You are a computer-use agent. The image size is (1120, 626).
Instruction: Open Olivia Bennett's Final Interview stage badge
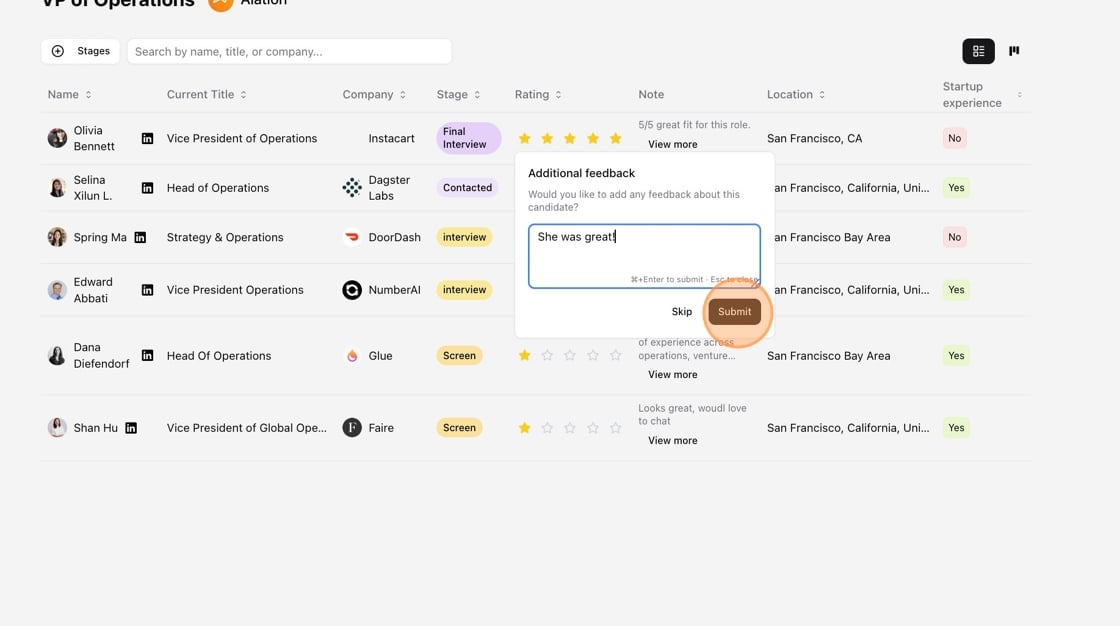click(x=469, y=138)
